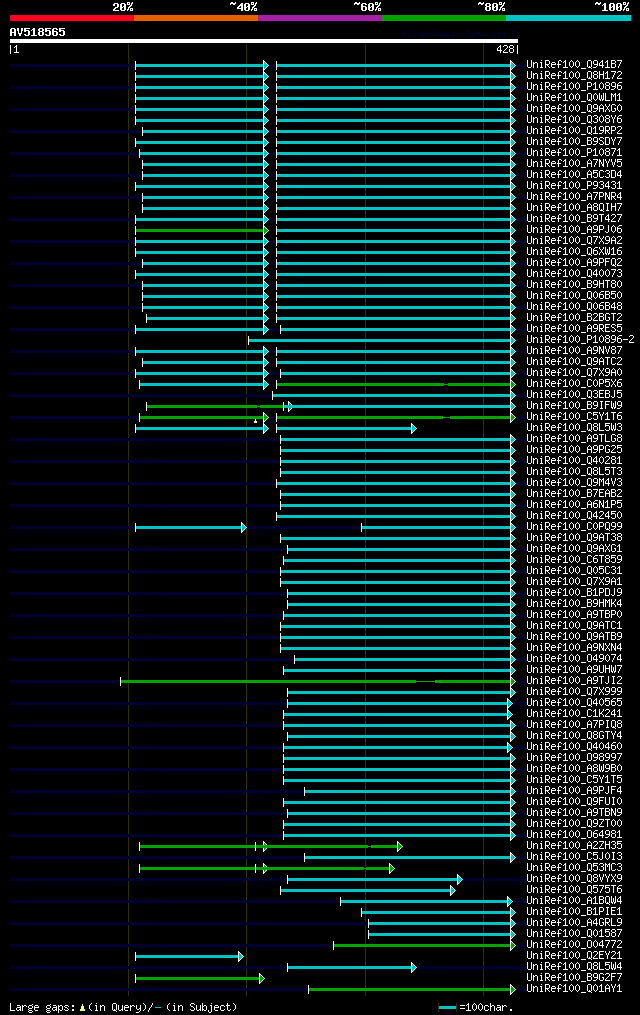The image size is (640, 1015).
Task: Click the orange ~40% identity legend segment
Action: (196, 18)
